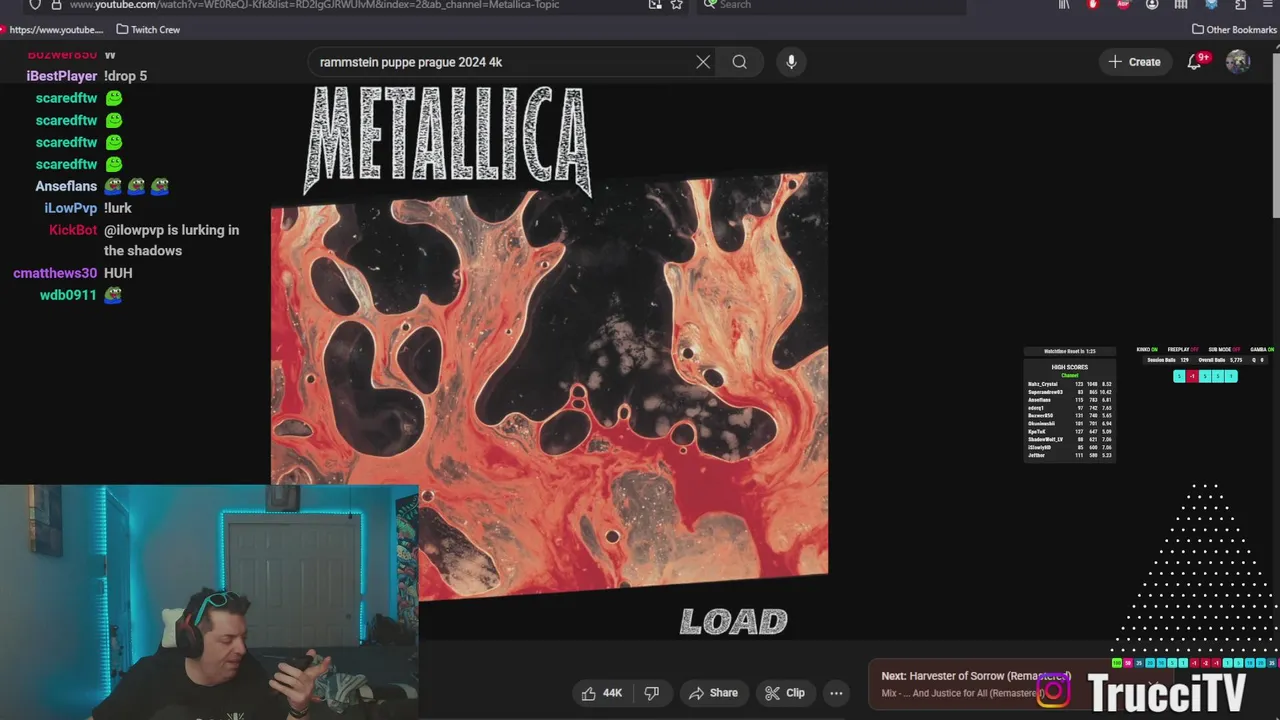Click the HIGH SCORES overlay heading
This screenshot has width=1280, height=720.
pyautogui.click(x=1069, y=367)
